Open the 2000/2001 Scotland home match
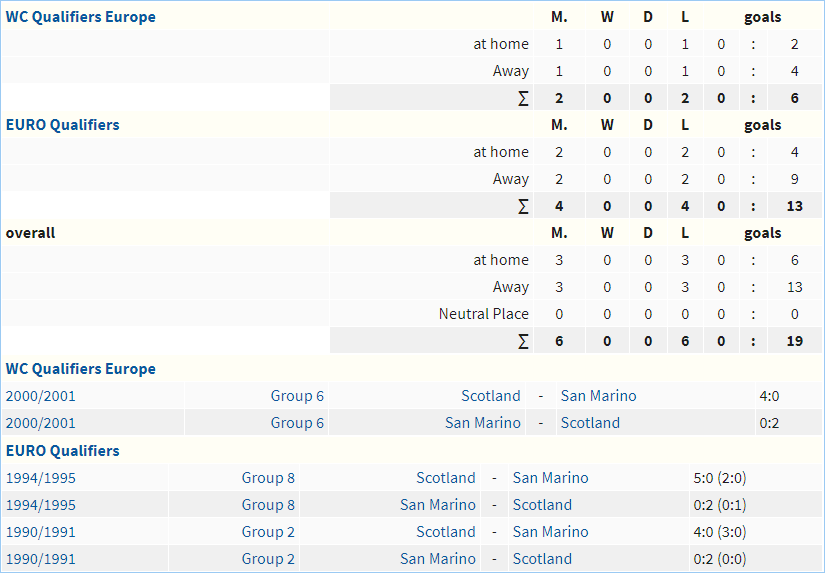 [40, 396]
